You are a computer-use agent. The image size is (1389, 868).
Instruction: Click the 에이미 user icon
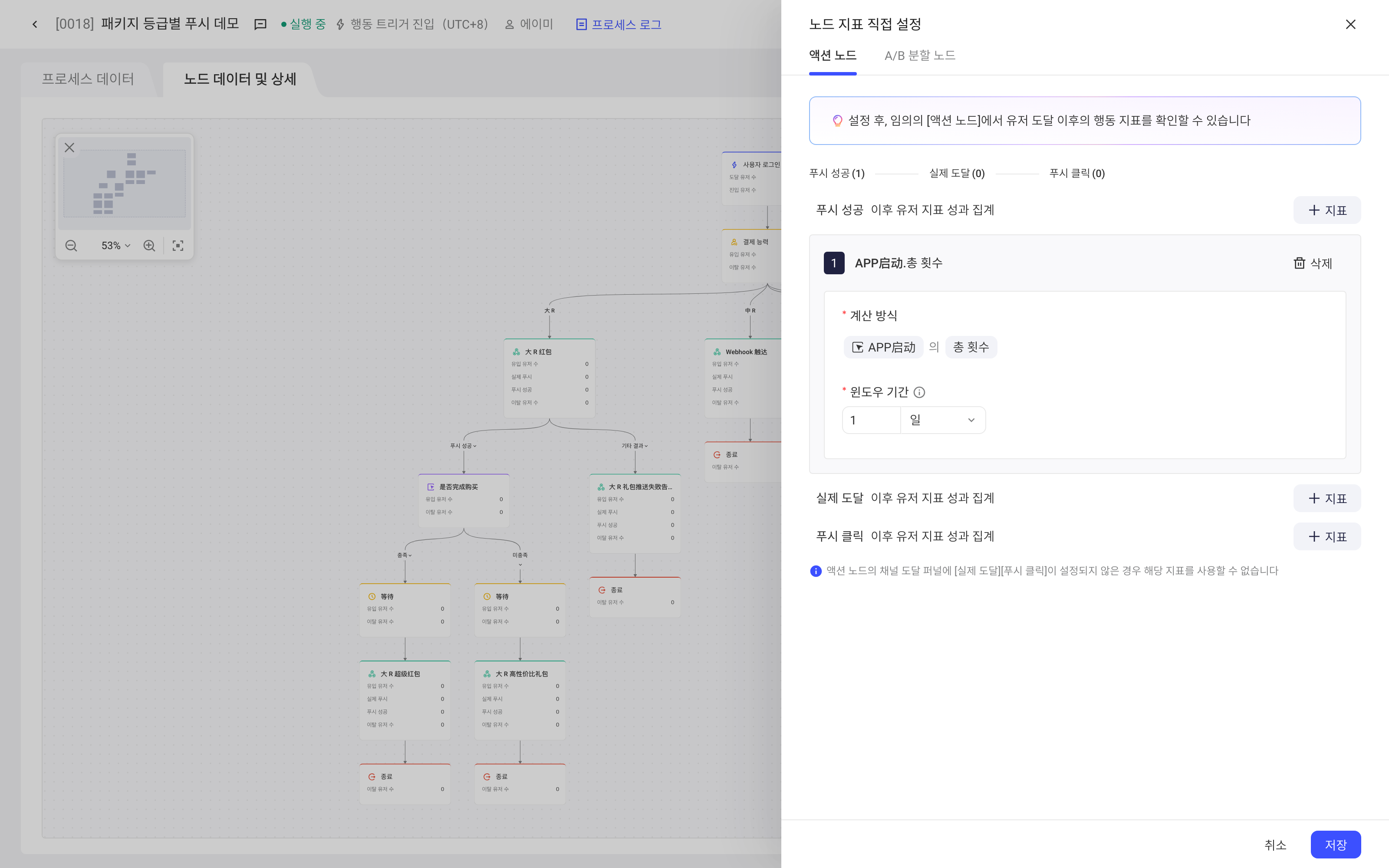pos(509,24)
